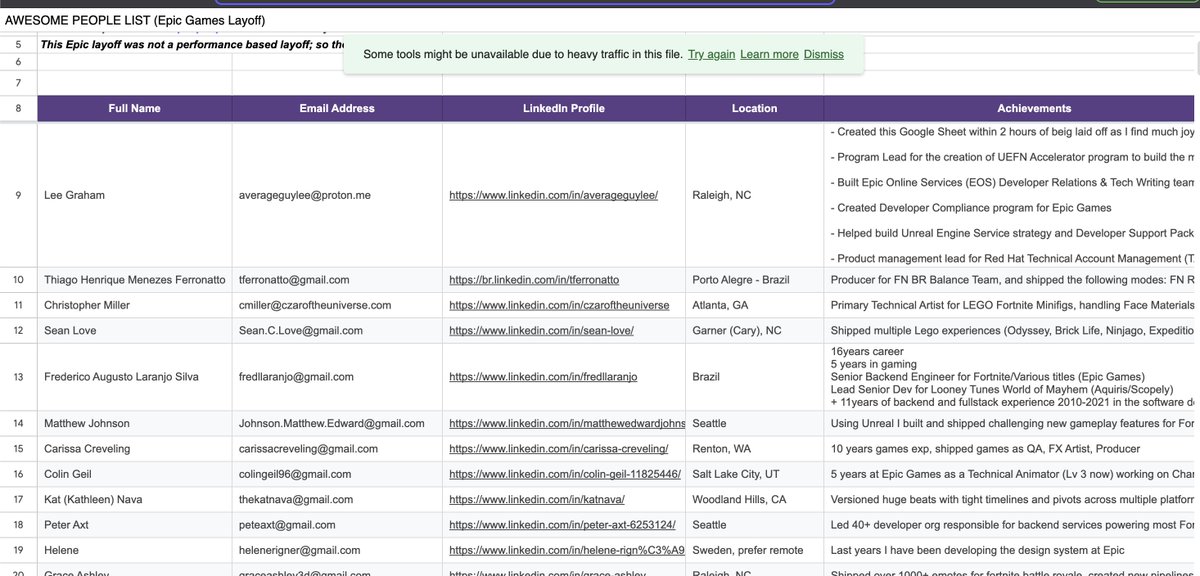
Task: Open linkedin.com/in/fredllaranjo profile link
Action: [543, 377]
